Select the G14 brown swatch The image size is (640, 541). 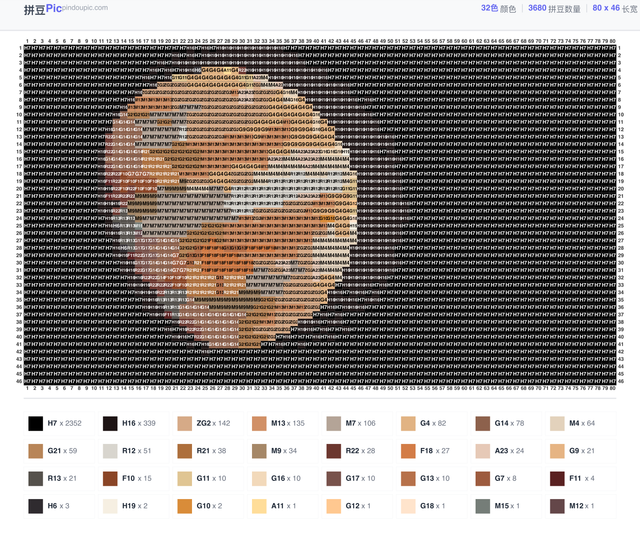(x=483, y=423)
